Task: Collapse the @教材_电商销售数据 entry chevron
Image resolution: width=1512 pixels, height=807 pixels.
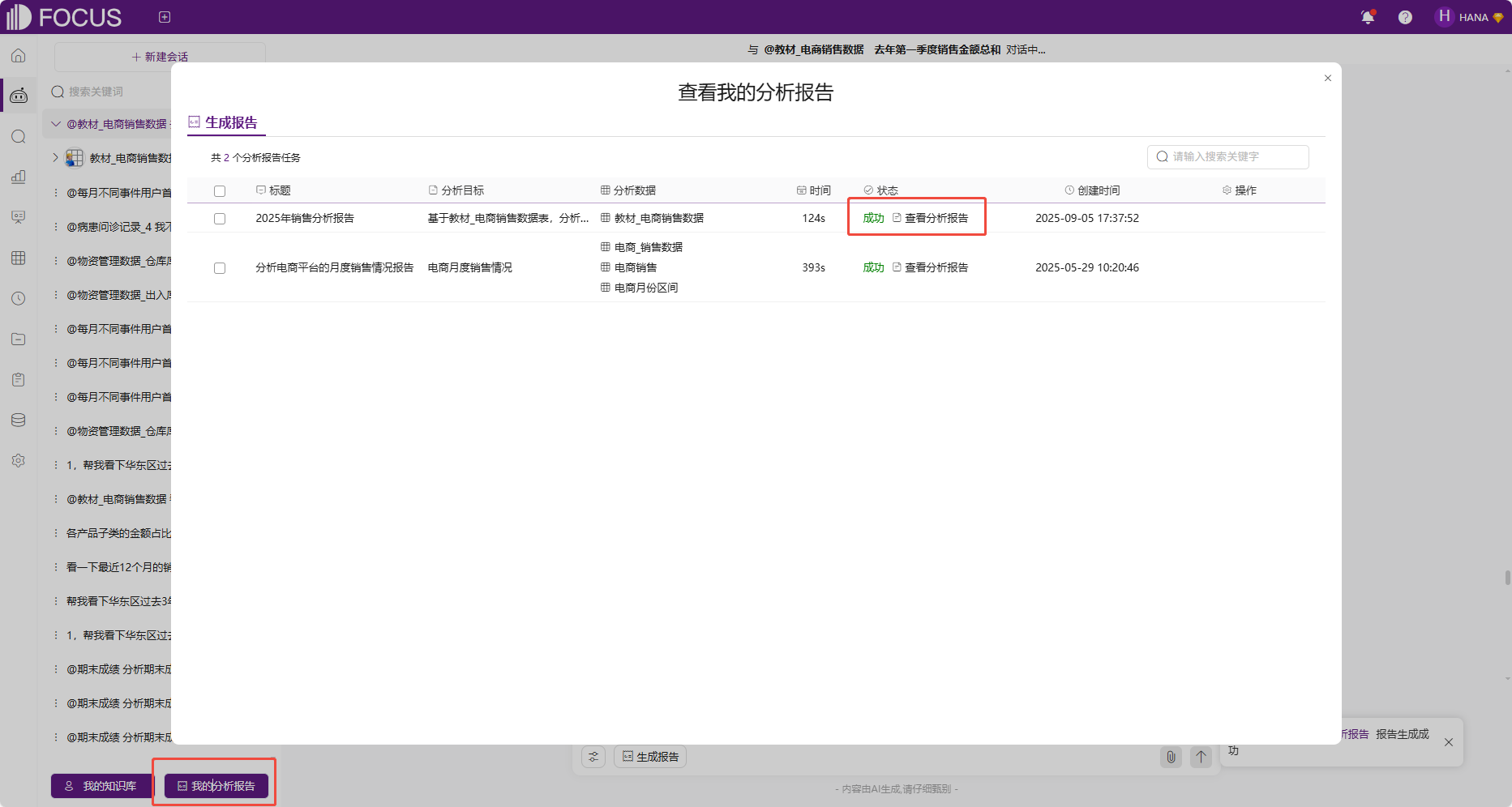Action: [x=54, y=123]
